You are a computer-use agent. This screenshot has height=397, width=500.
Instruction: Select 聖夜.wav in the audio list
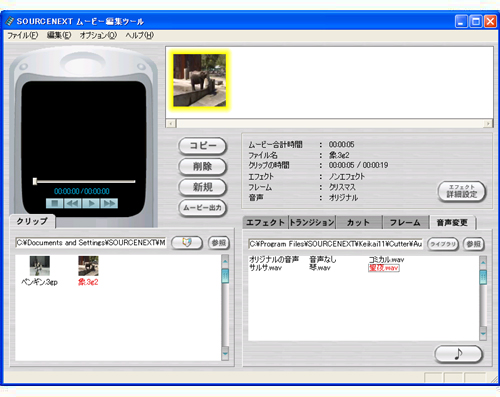point(384,268)
